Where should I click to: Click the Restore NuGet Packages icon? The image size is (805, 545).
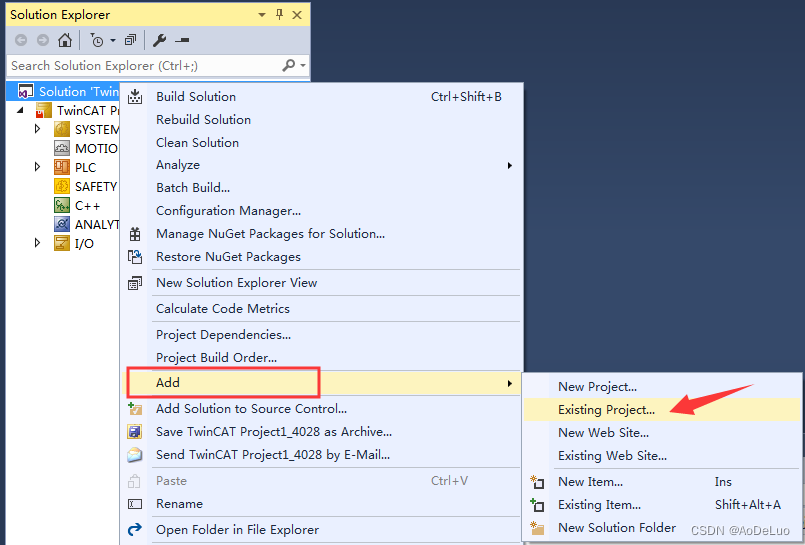click(x=135, y=257)
